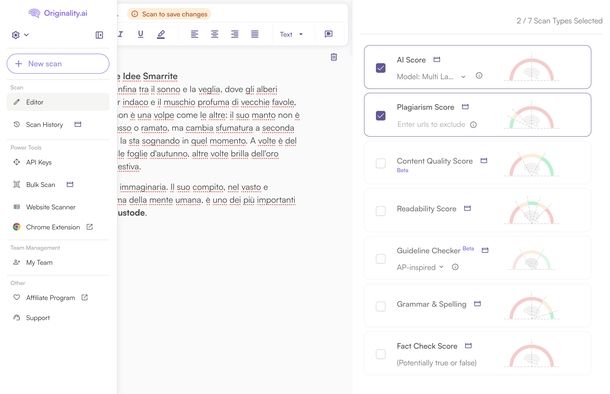
Task: Click external link icon next to Affiliate Program
Action: [x=84, y=298]
